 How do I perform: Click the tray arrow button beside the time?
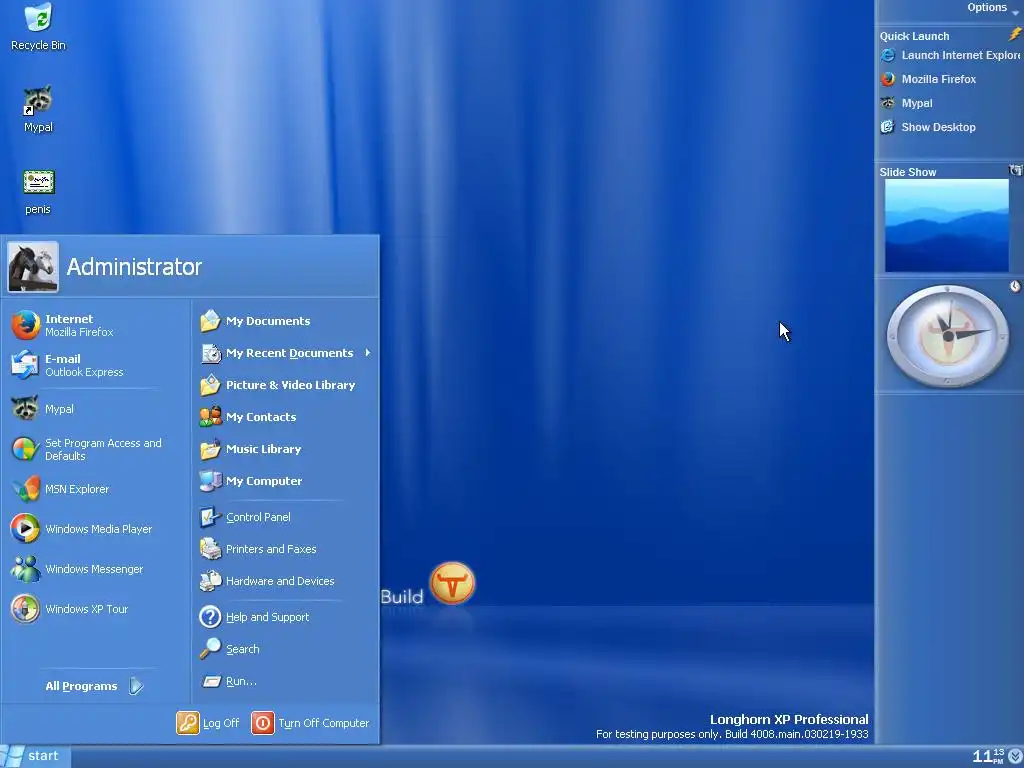(1015, 756)
